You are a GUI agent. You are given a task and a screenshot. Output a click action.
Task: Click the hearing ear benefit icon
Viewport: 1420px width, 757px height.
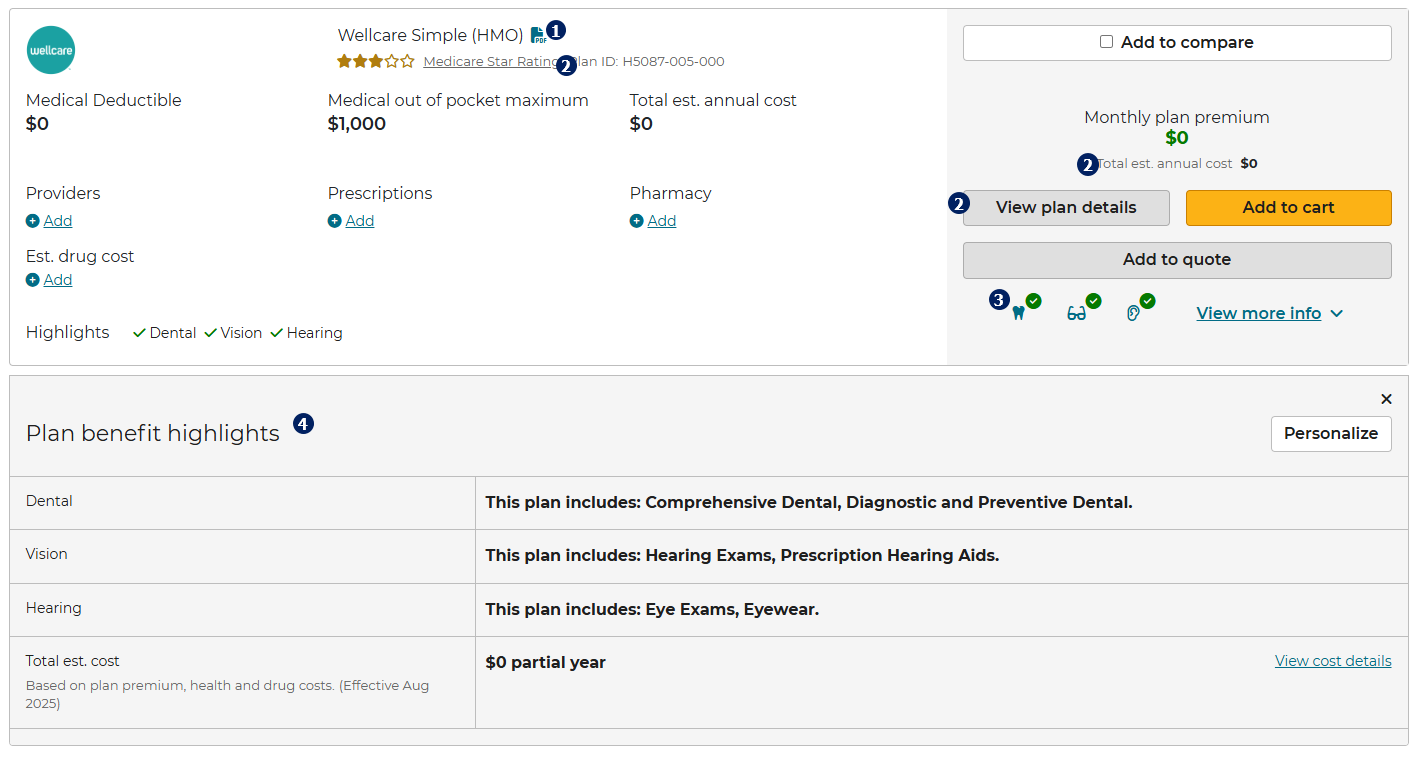pyautogui.click(x=1133, y=313)
